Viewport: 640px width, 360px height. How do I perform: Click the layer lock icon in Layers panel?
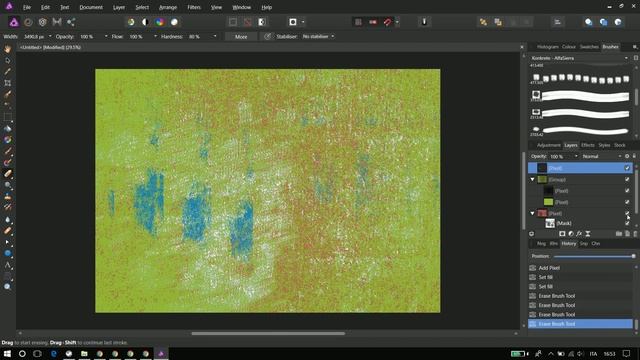pyautogui.click(x=634, y=156)
